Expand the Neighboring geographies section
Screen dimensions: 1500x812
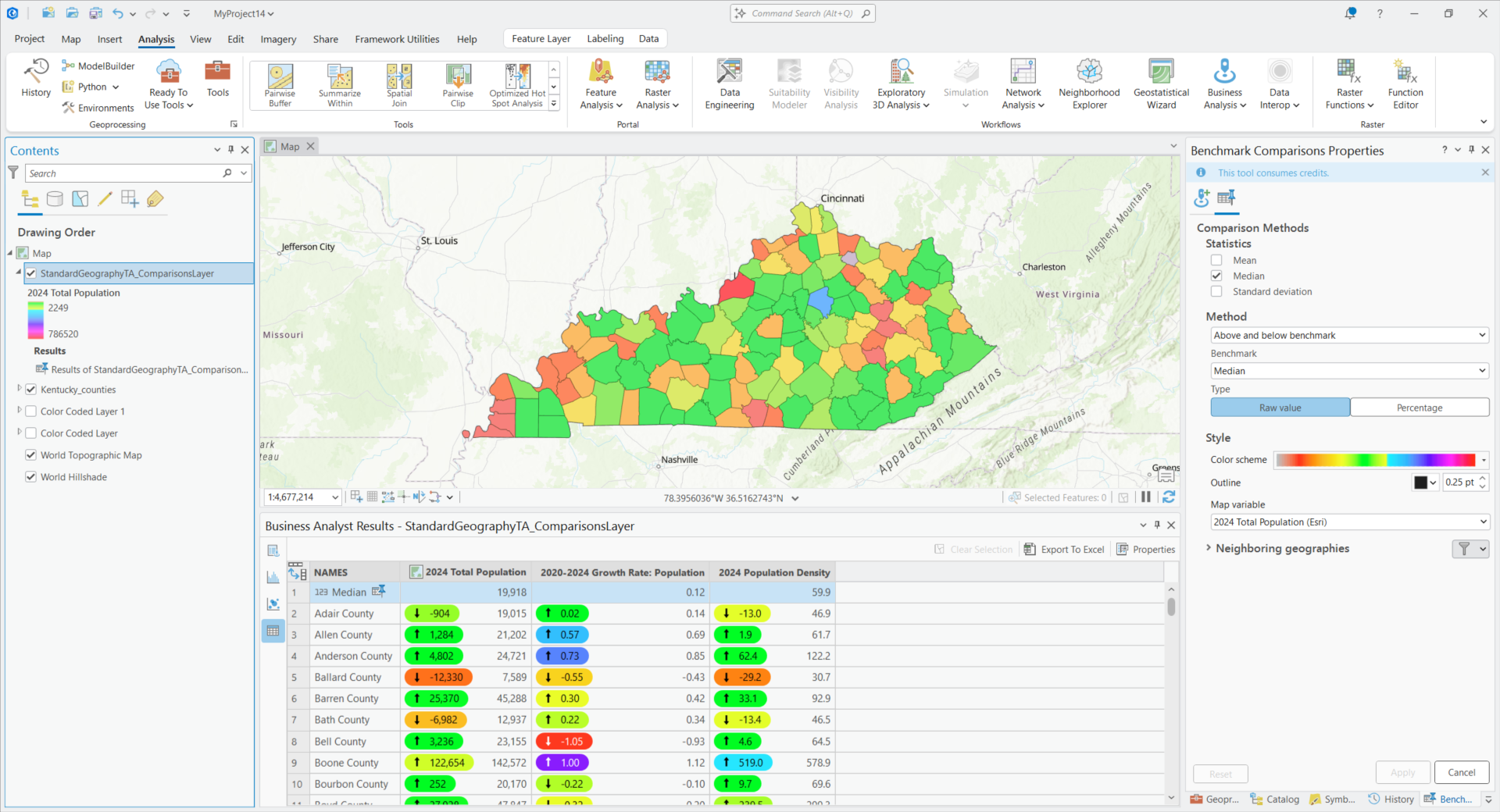coord(1210,548)
